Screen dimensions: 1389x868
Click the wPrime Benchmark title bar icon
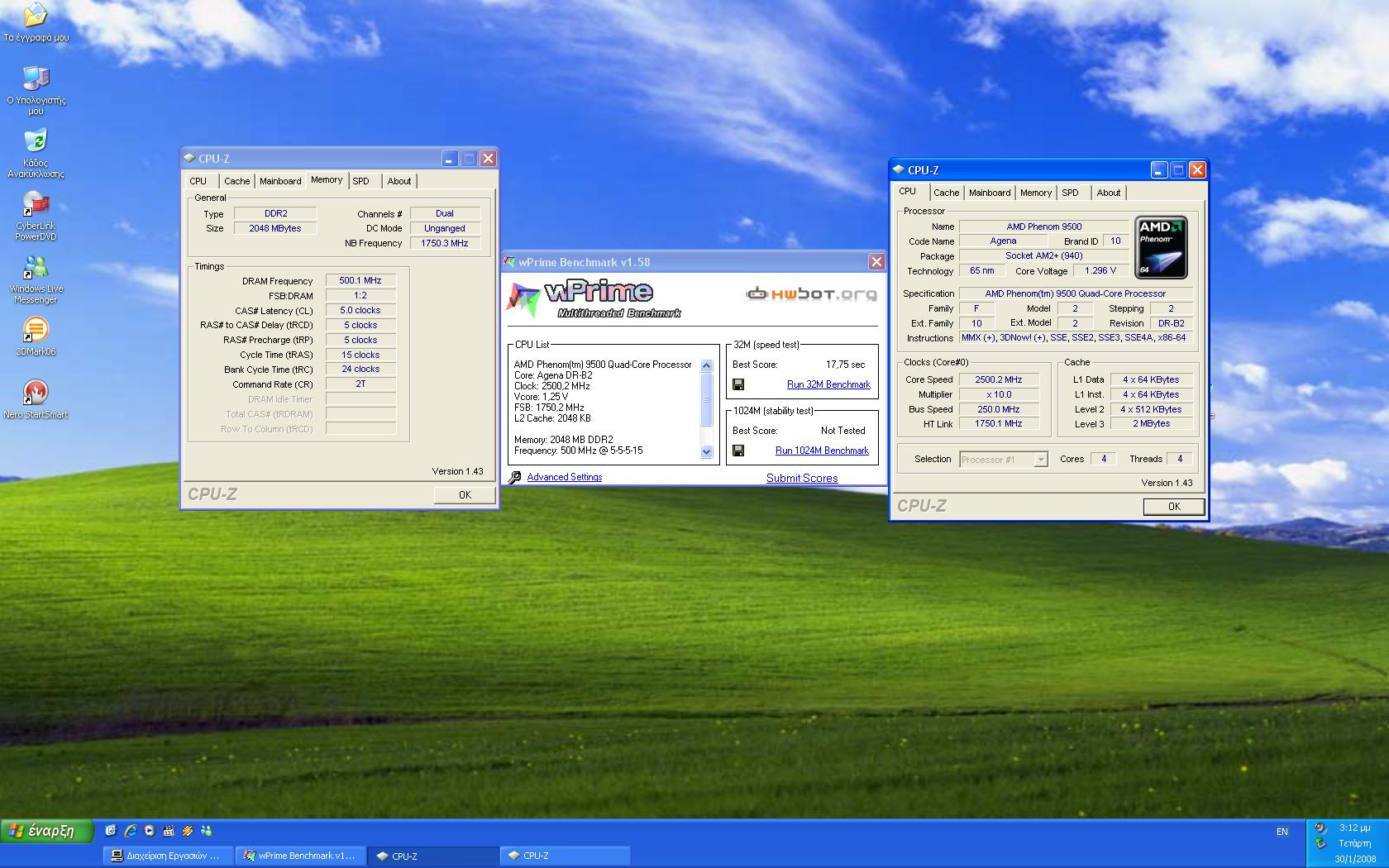pos(509,262)
